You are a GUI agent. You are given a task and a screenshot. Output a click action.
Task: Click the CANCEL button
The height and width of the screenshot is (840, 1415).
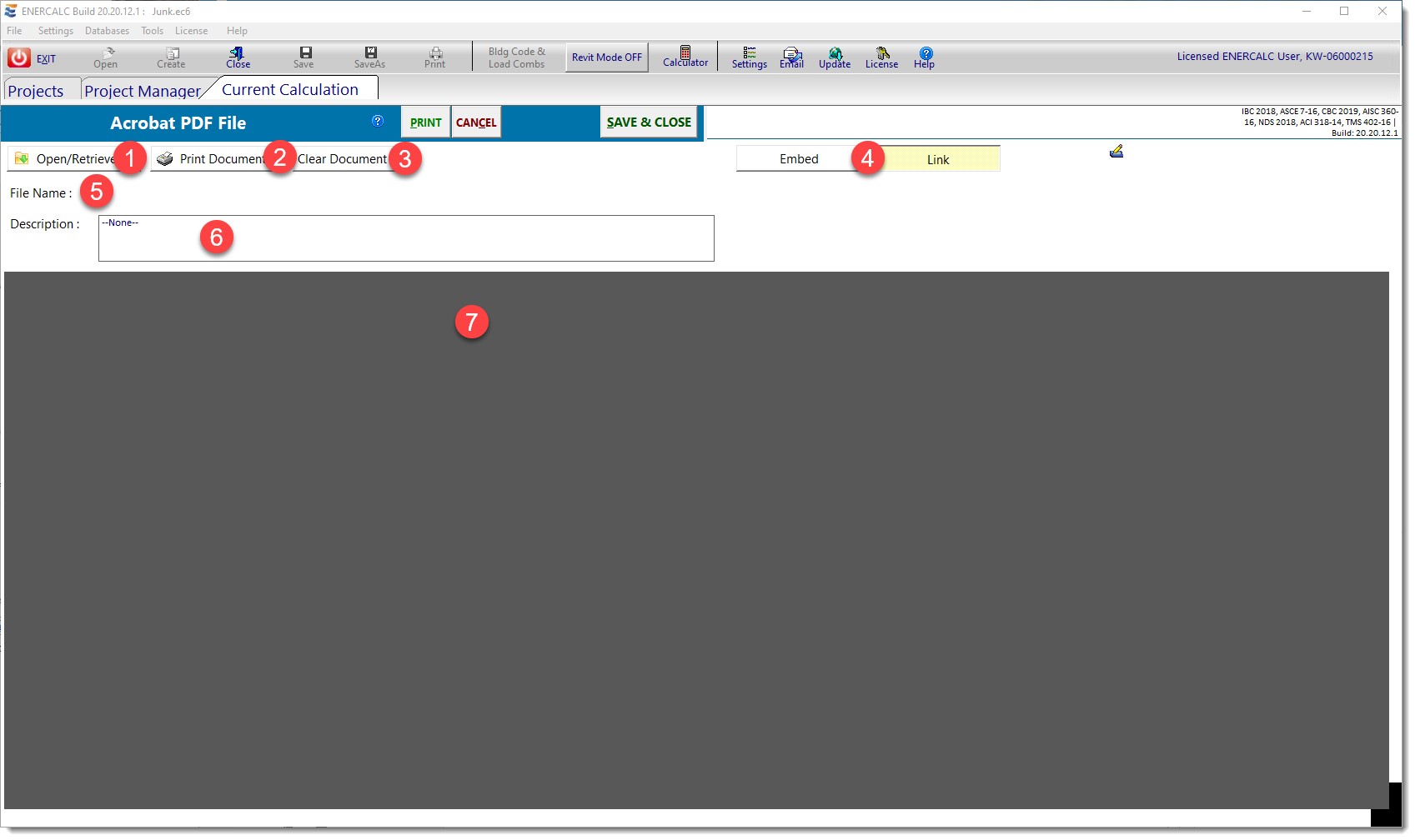pos(476,122)
